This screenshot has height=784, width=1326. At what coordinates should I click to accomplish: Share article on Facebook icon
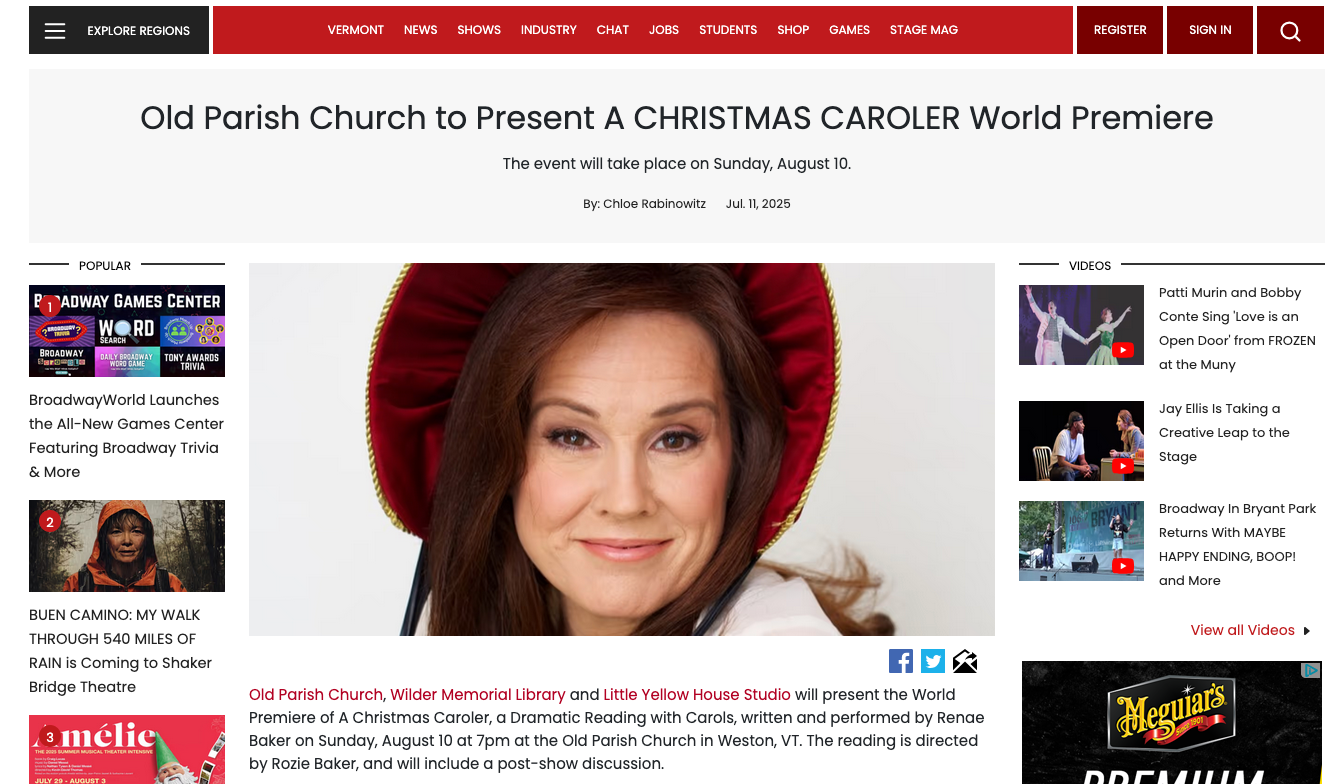tap(901, 661)
